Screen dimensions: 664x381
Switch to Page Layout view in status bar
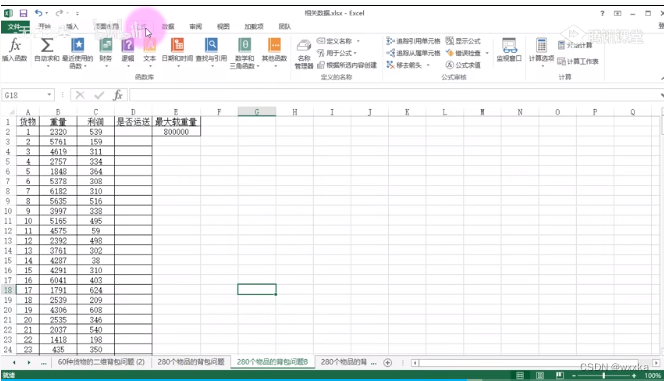pyautogui.click(x=540, y=375)
